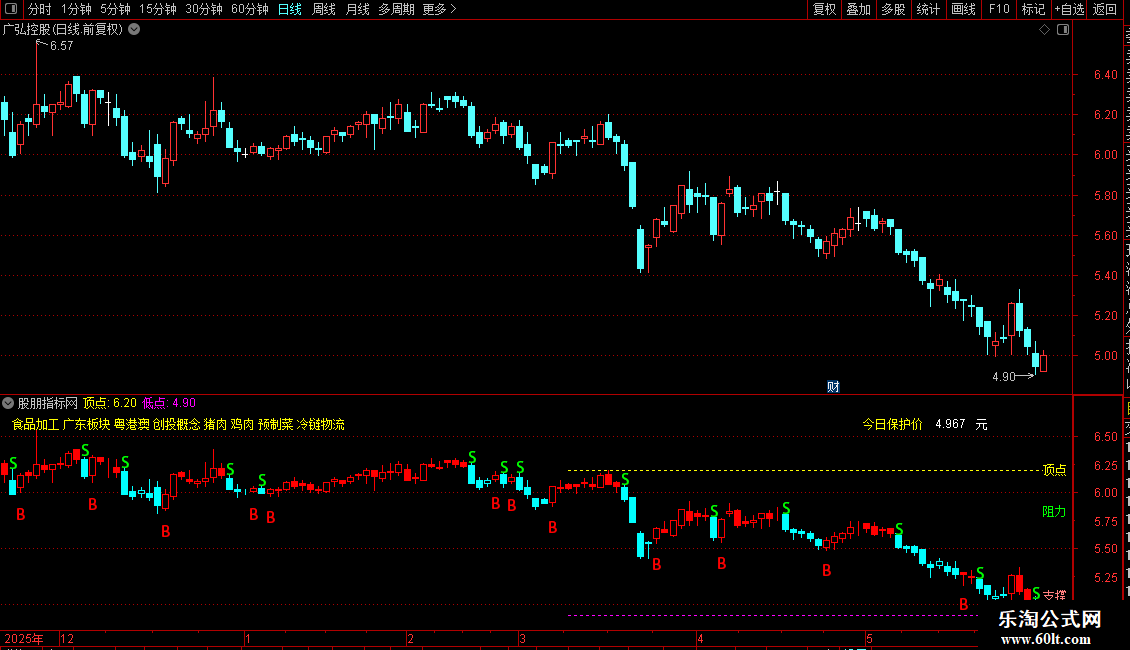
Task: Click the 顶点: 6.20 indicator value
Action: [110, 403]
